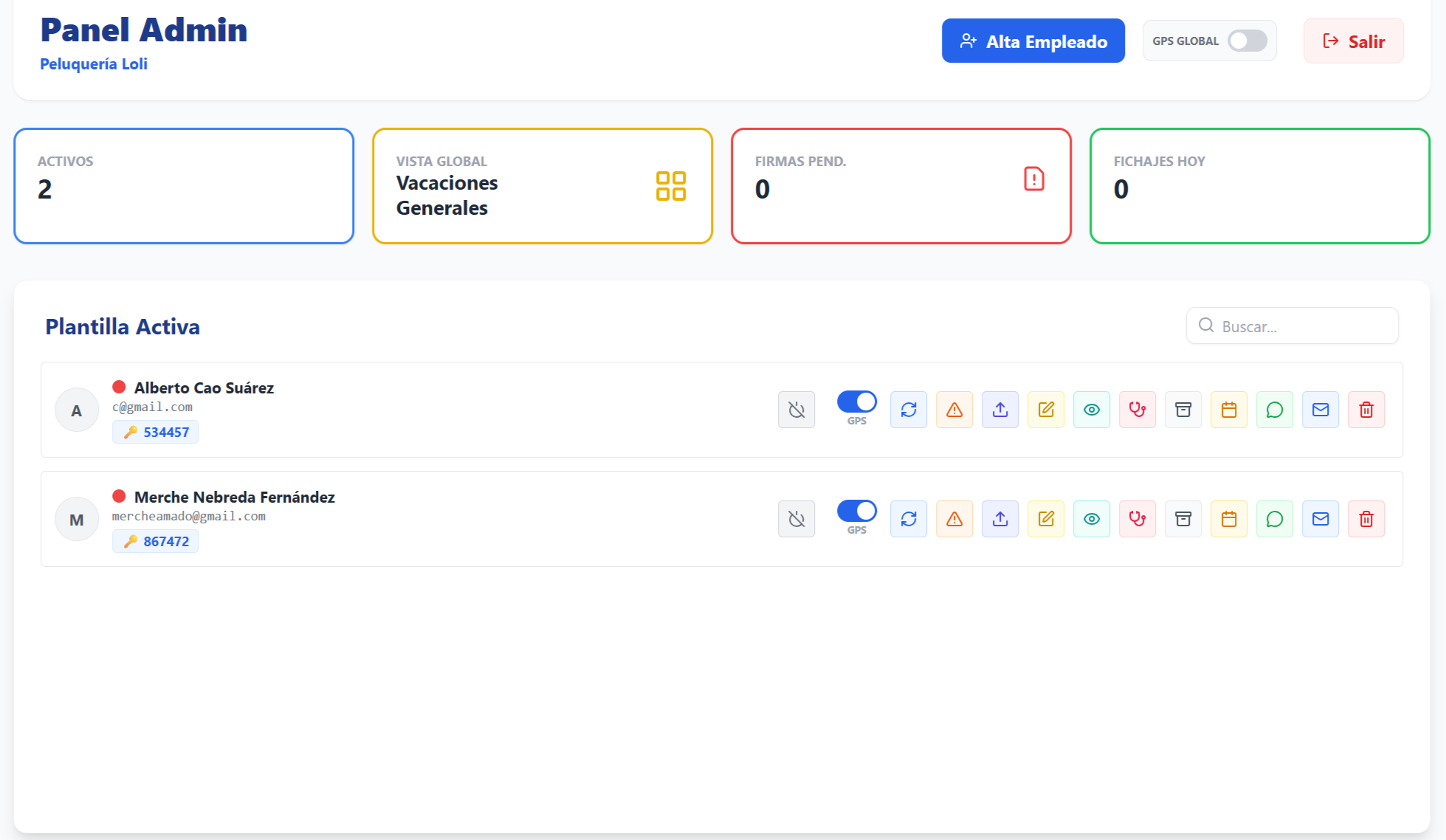
Task: Open the Vacaciones Generales global view card
Action: 542,186
